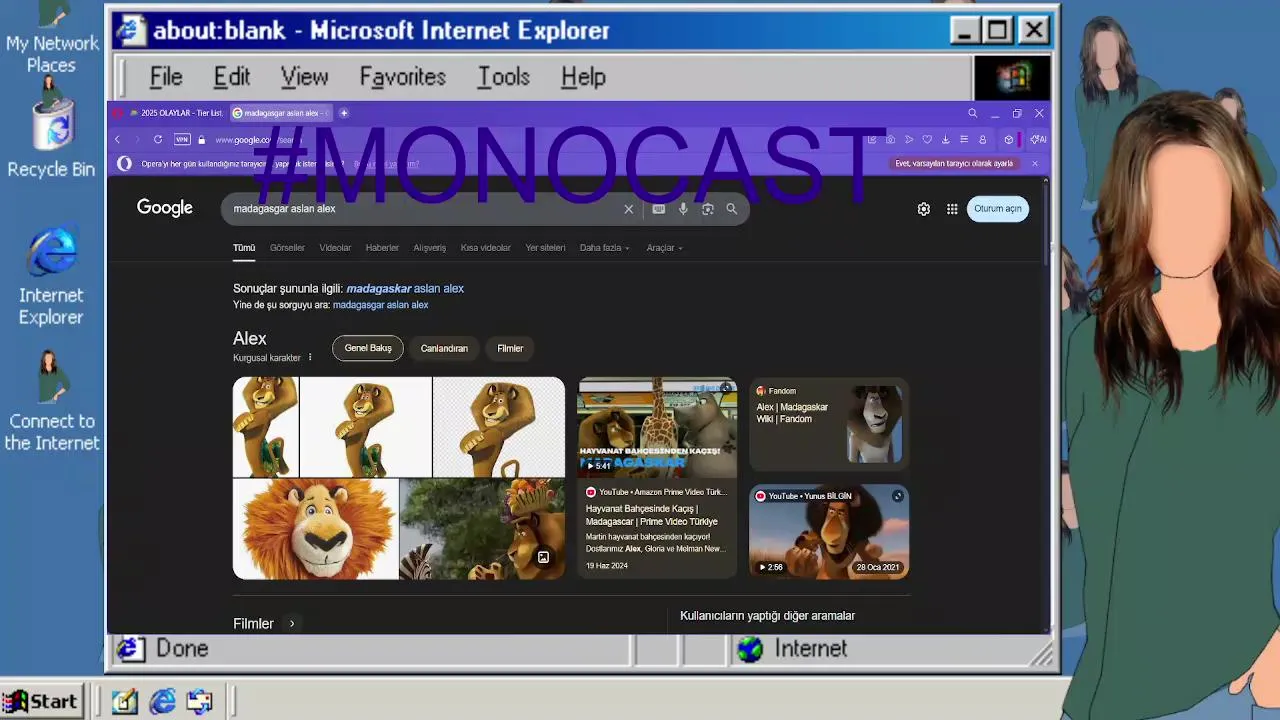This screenshot has width=1280, height=720.
Task: Switch to the Haberler tab
Action: 382,248
